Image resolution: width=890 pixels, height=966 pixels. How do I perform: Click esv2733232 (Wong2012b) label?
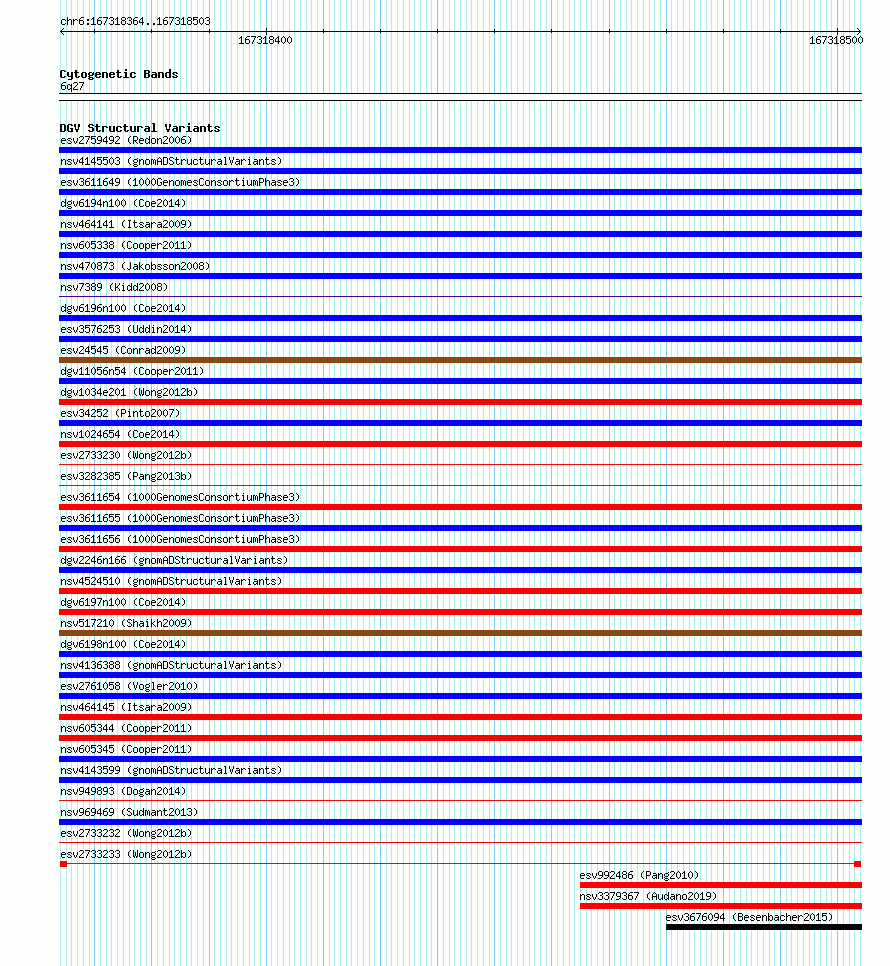pyautogui.click(x=126, y=833)
